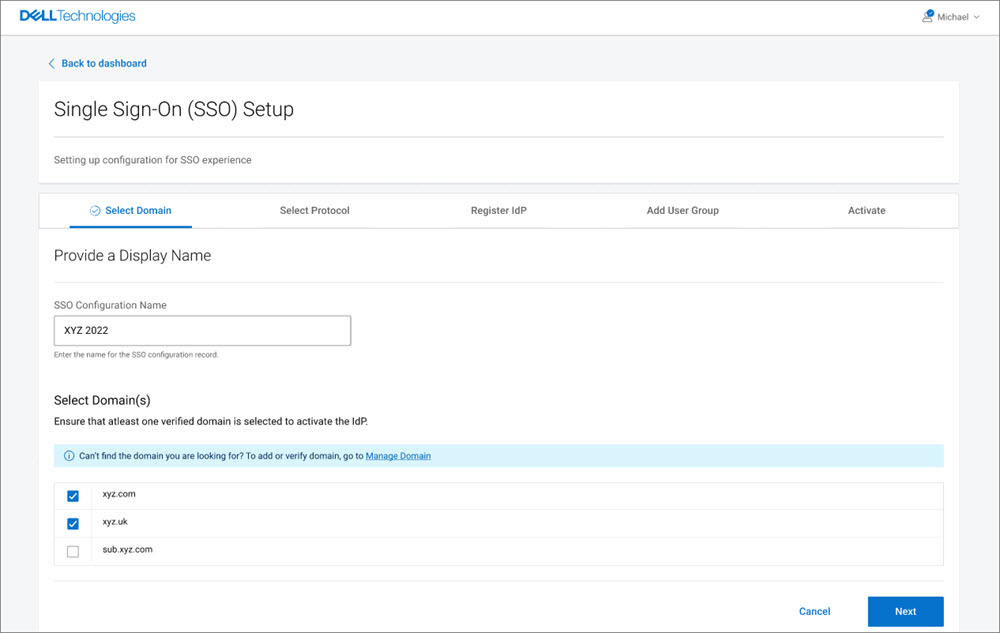
Task: Switch to the Register IdP step
Action: pyautogui.click(x=498, y=210)
